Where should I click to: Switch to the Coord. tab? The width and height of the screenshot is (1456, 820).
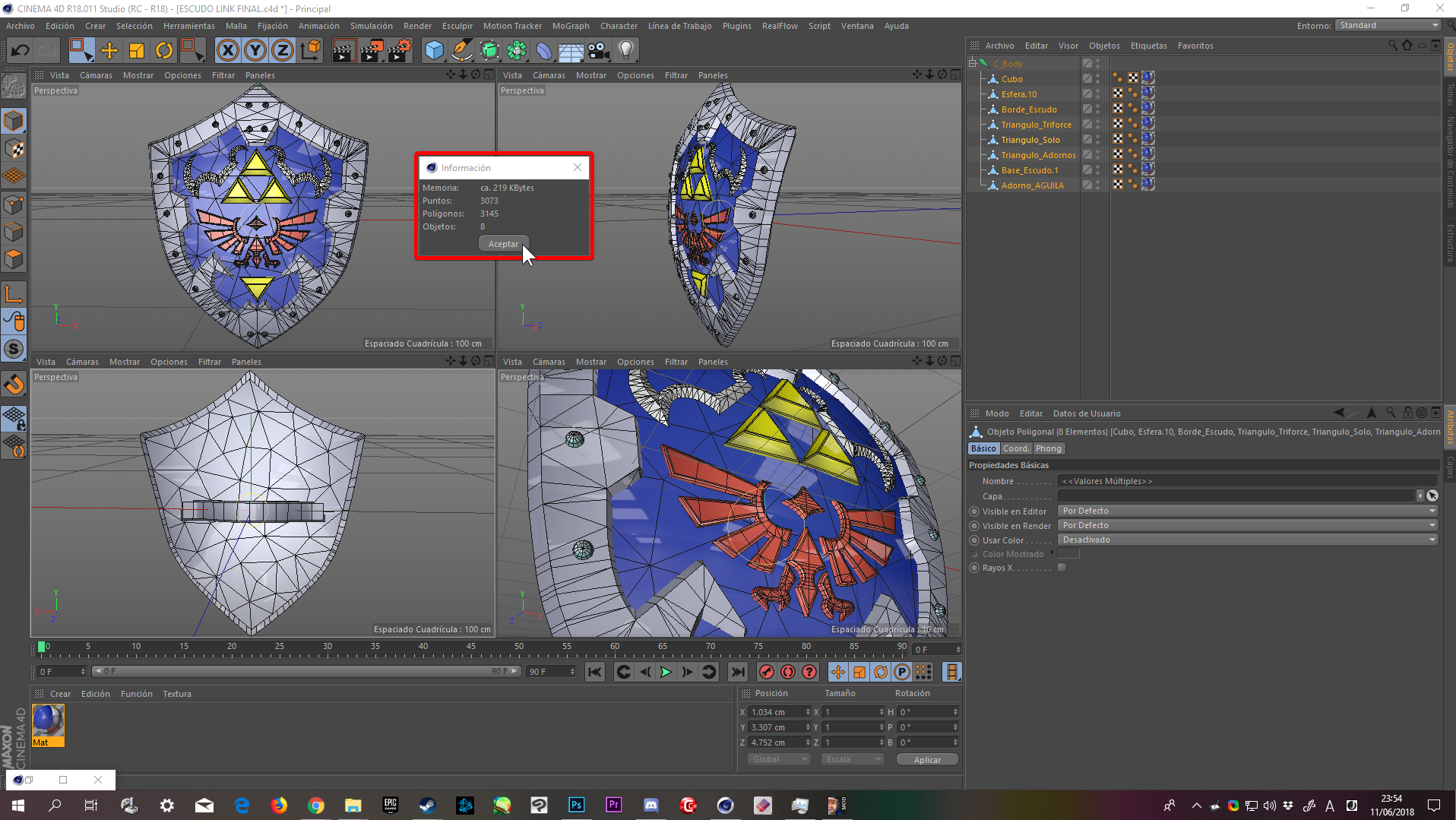pos(1016,448)
